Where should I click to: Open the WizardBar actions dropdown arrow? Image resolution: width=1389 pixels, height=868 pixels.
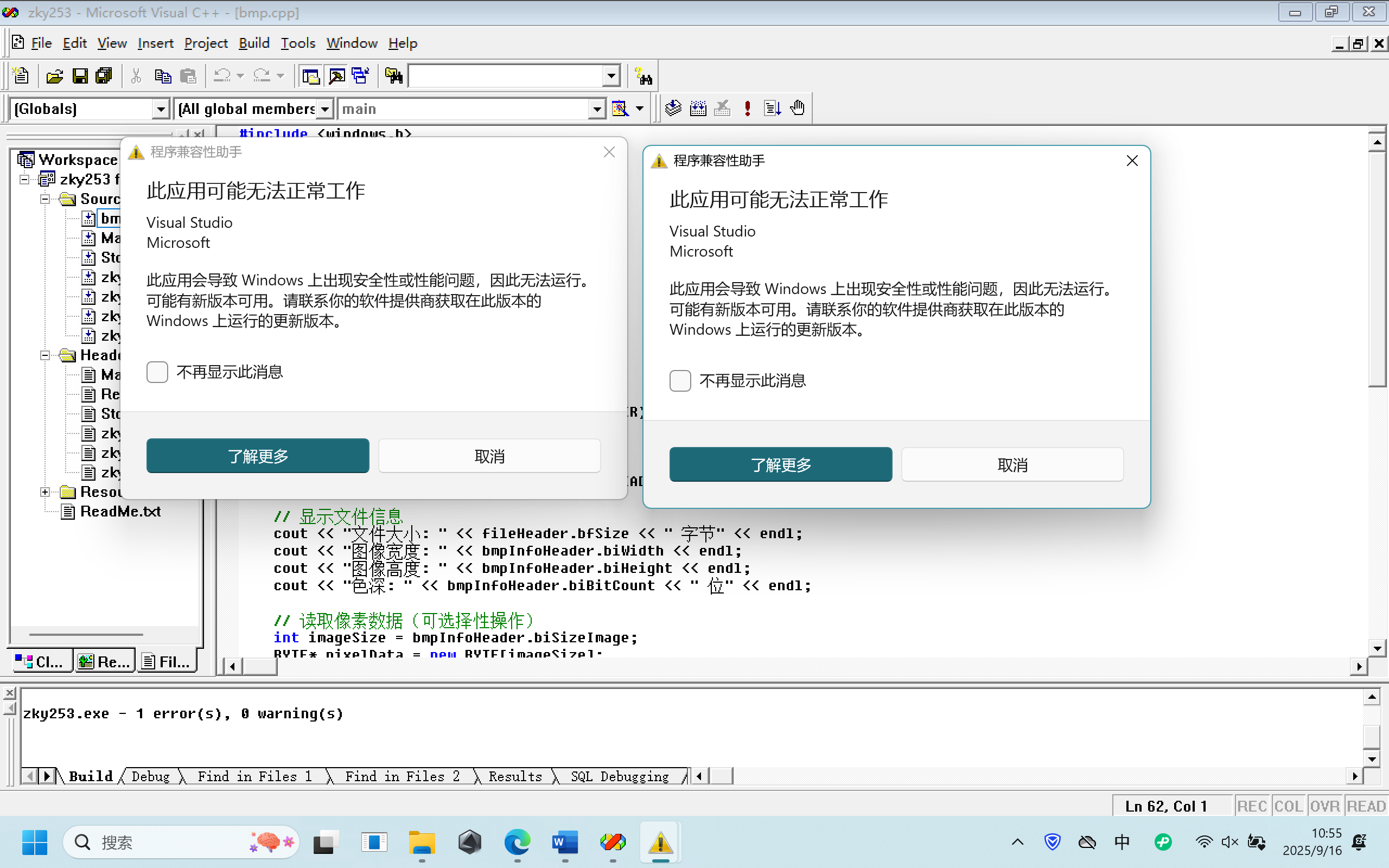coord(639,108)
